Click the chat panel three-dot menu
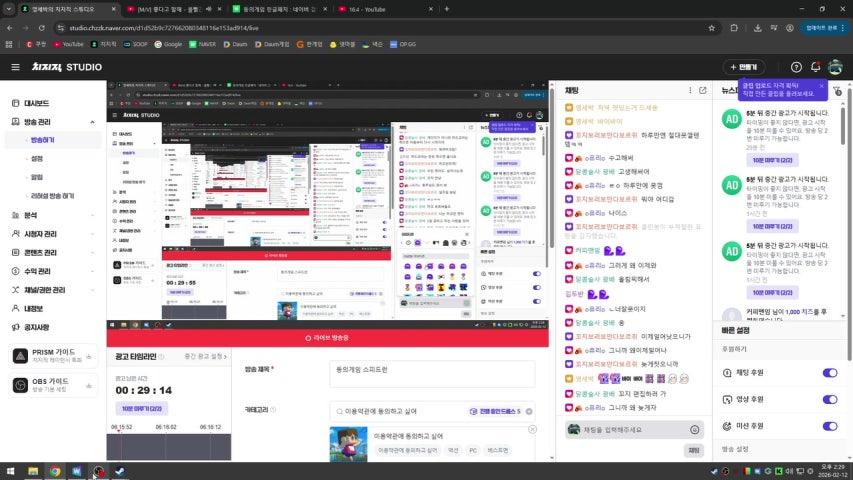 pos(690,90)
